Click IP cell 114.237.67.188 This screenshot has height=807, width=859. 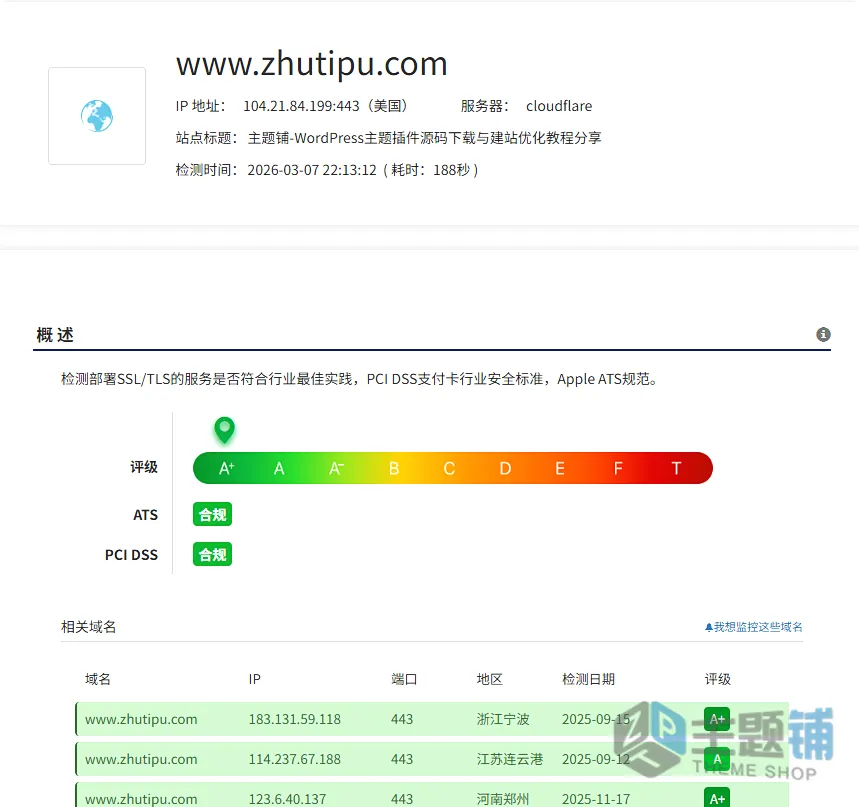coord(295,759)
